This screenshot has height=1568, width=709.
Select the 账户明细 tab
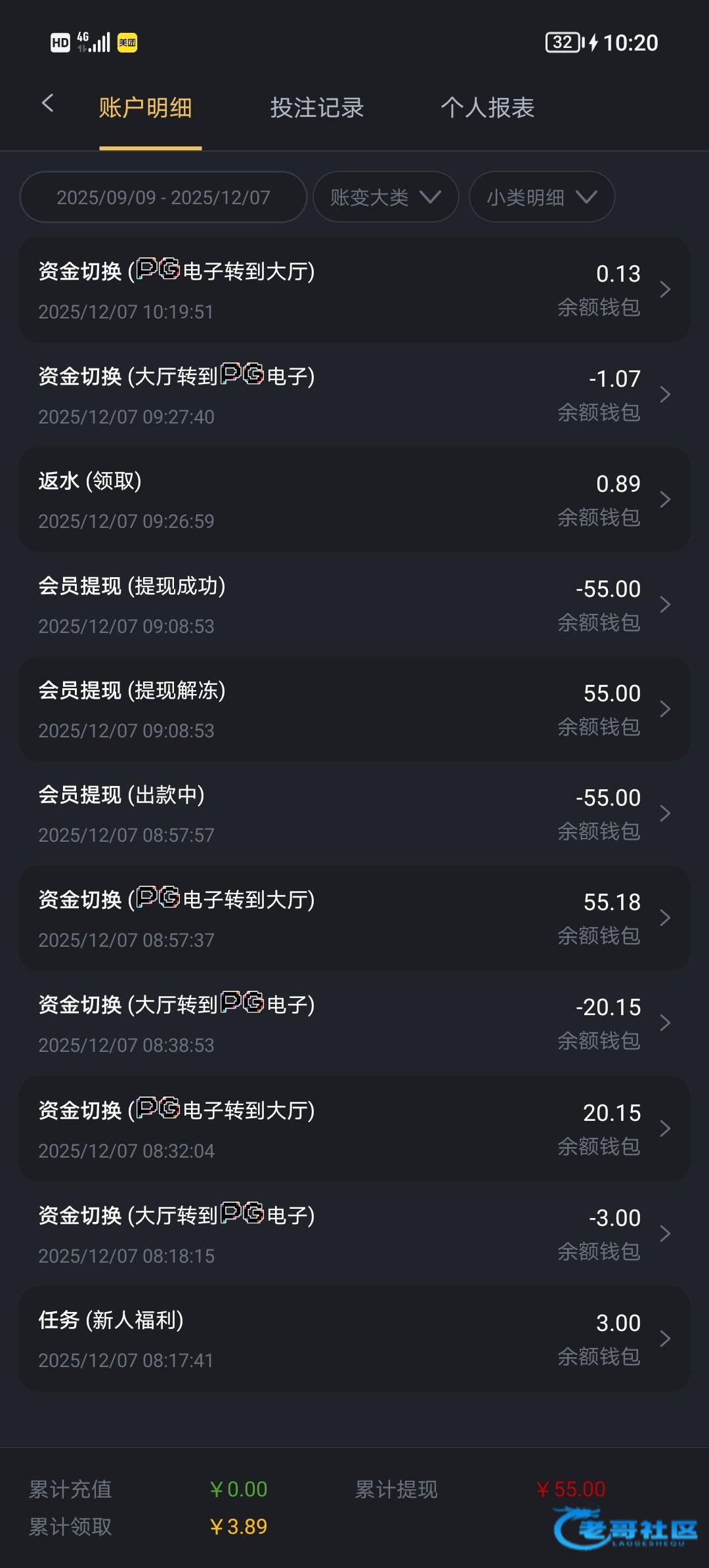click(x=145, y=108)
